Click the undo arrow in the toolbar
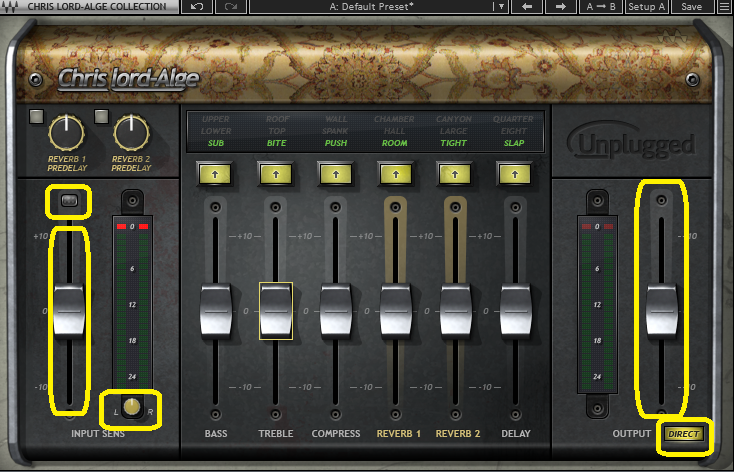 (198, 7)
